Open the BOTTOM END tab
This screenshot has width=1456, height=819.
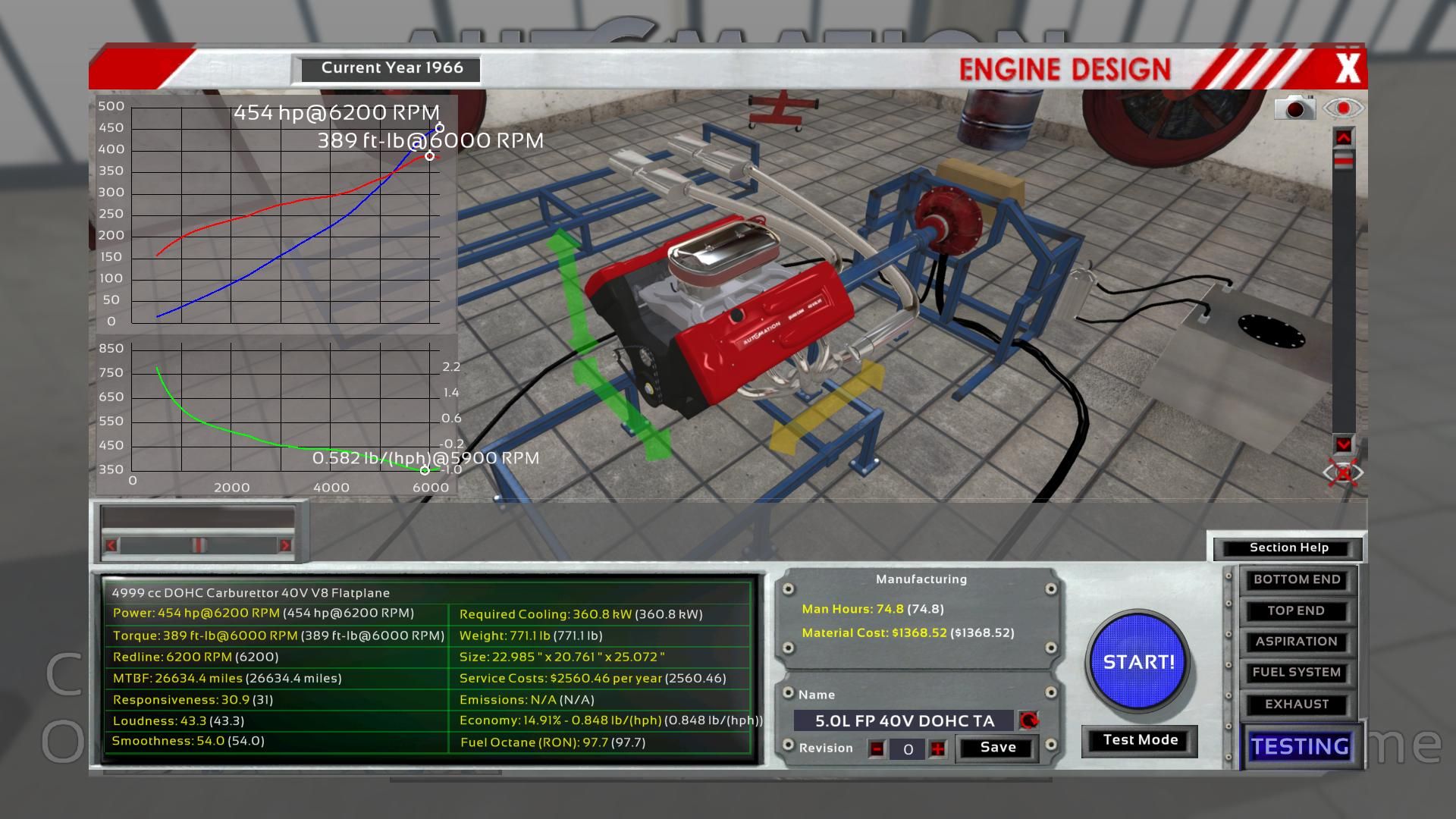click(x=1296, y=580)
